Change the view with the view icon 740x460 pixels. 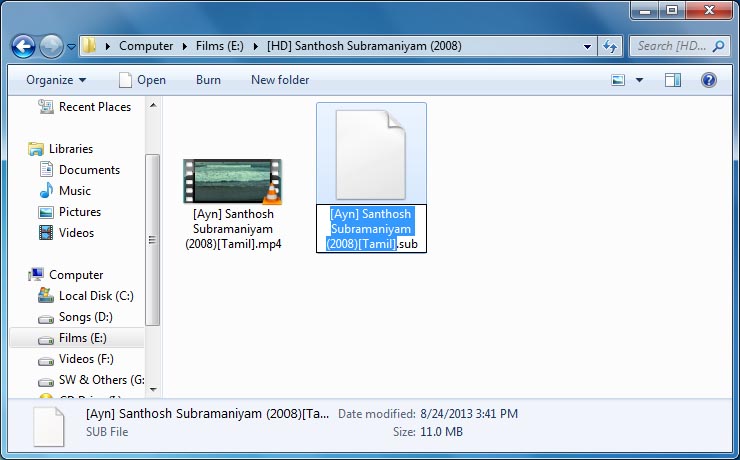(x=618, y=80)
